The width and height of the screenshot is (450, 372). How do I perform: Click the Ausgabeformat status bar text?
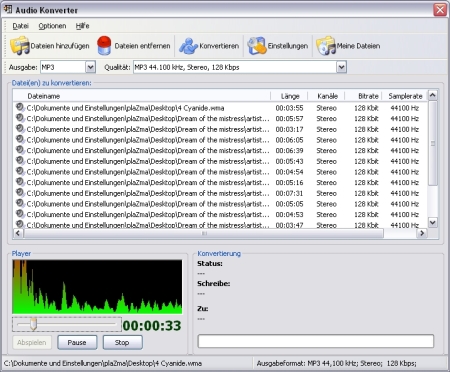click(x=337, y=363)
